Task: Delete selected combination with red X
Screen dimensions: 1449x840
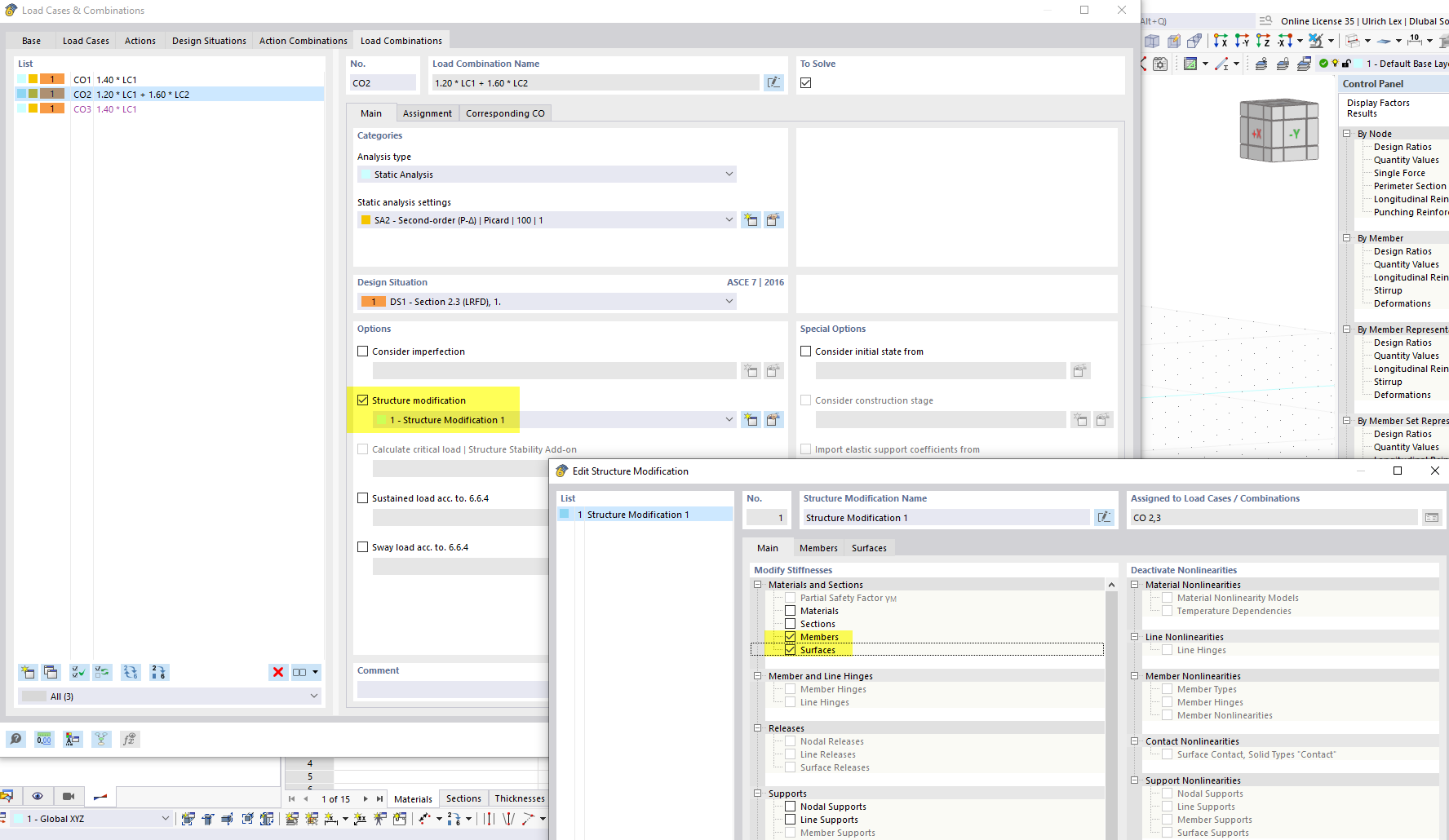Action: pyautogui.click(x=278, y=672)
